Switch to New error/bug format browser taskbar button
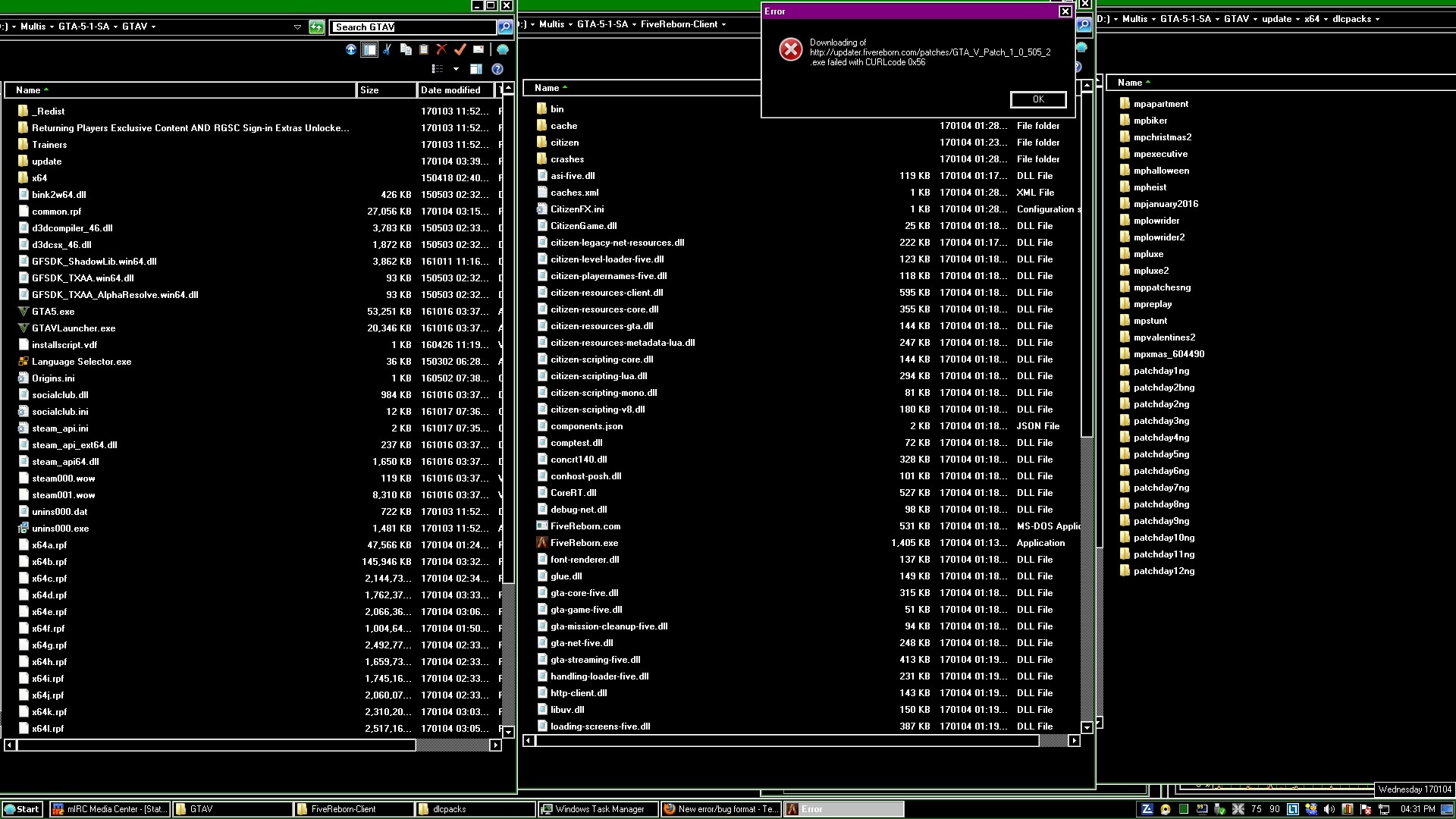 (x=720, y=809)
